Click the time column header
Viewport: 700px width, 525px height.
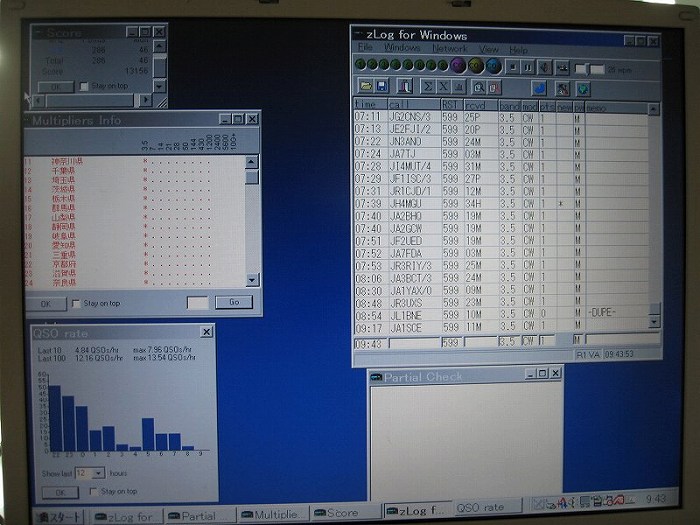point(370,104)
